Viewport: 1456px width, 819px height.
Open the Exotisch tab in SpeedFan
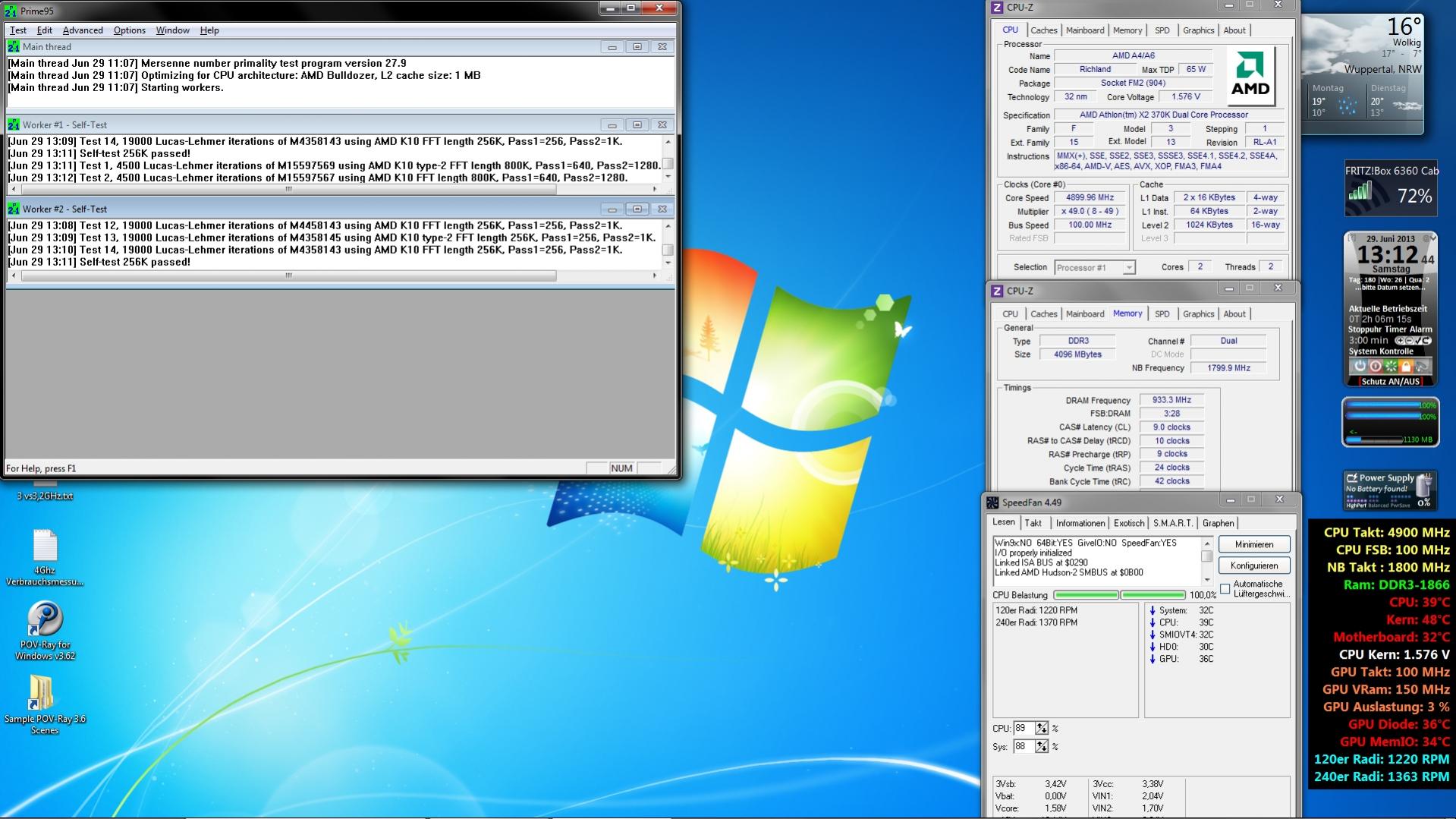point(1129,523)
